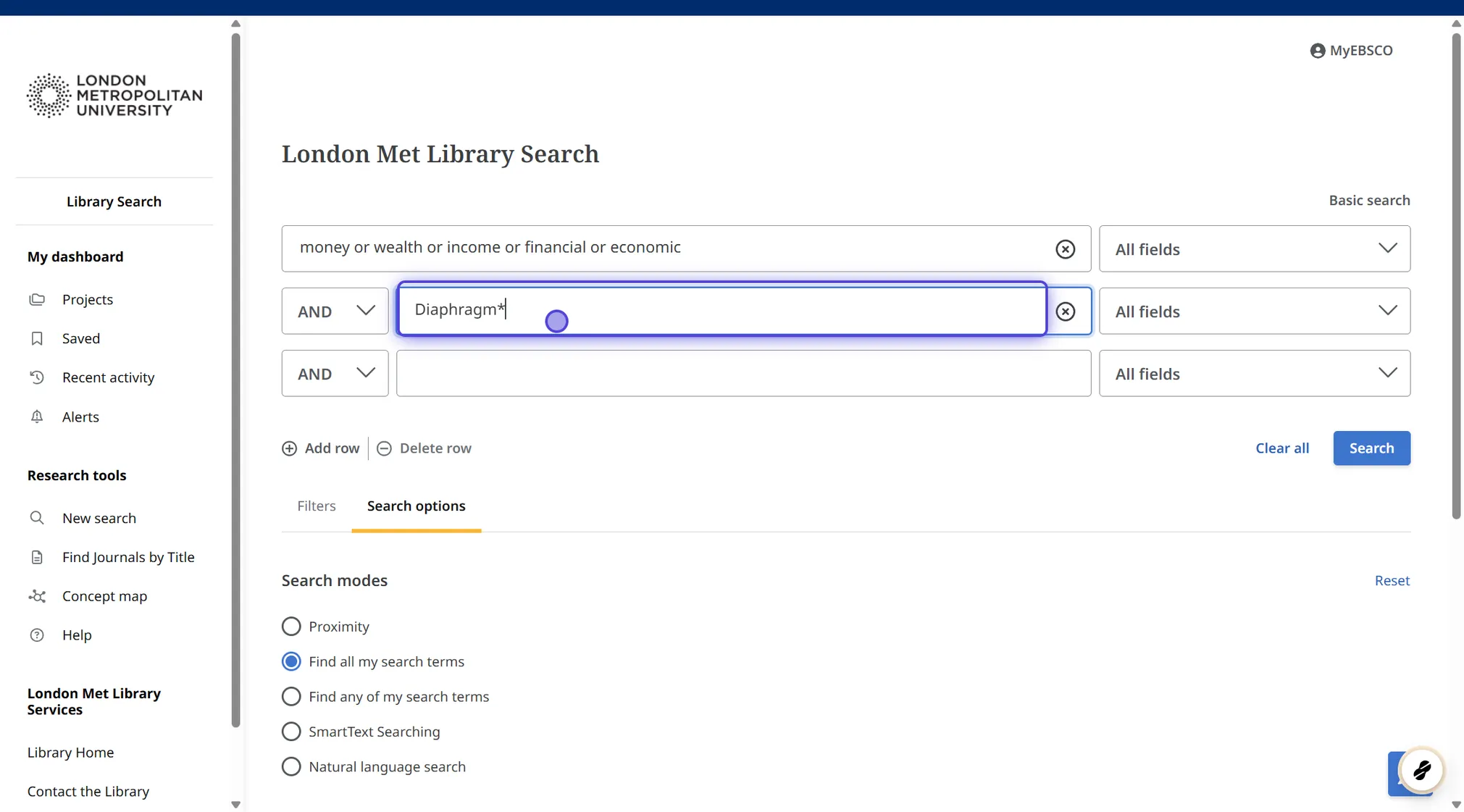Open the first row All fields dropdown
The width and height of the screenshot is (1464, 812).
1254,249
